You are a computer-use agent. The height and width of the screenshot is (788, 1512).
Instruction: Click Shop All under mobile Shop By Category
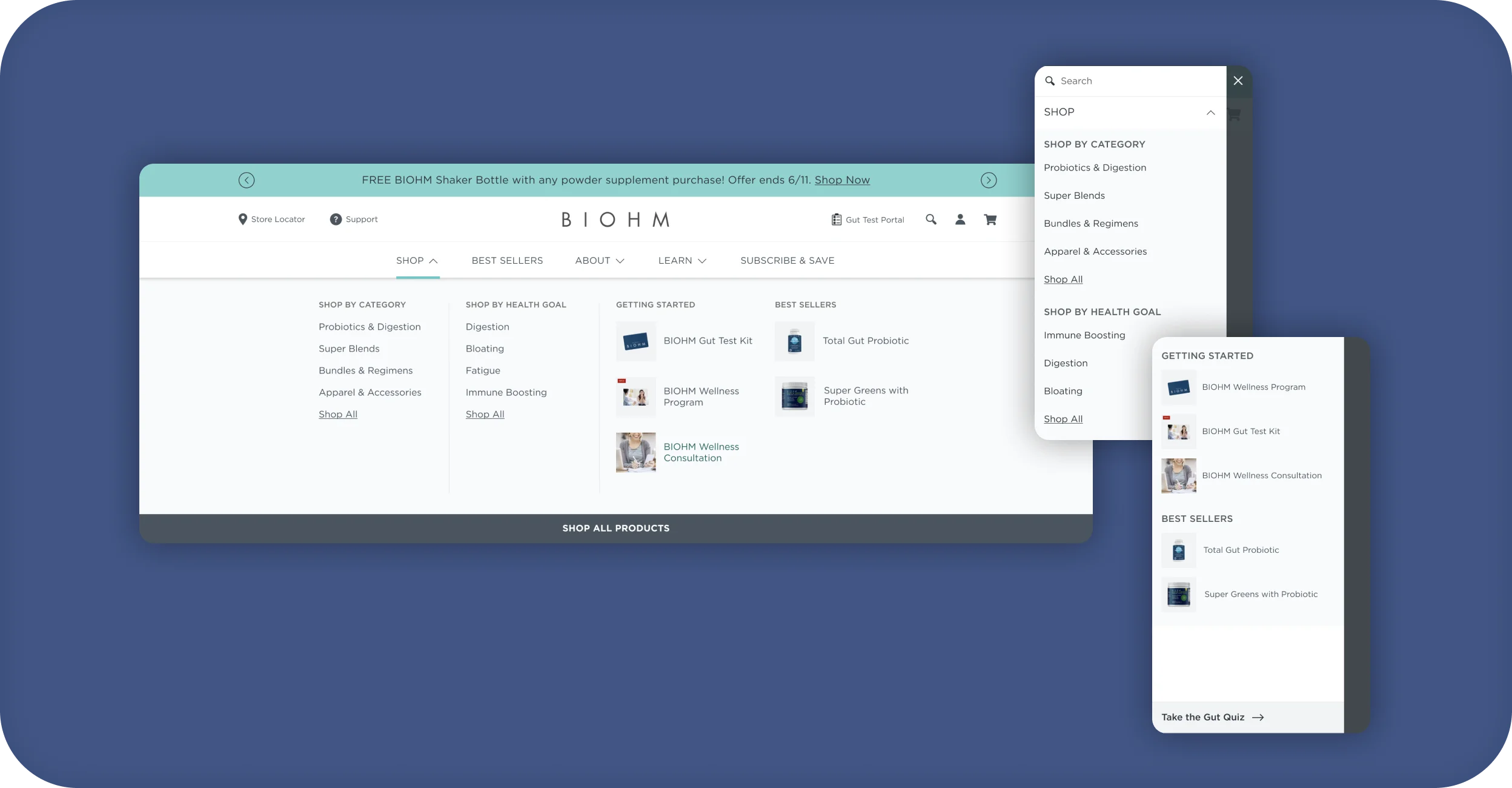point(1063,279)
